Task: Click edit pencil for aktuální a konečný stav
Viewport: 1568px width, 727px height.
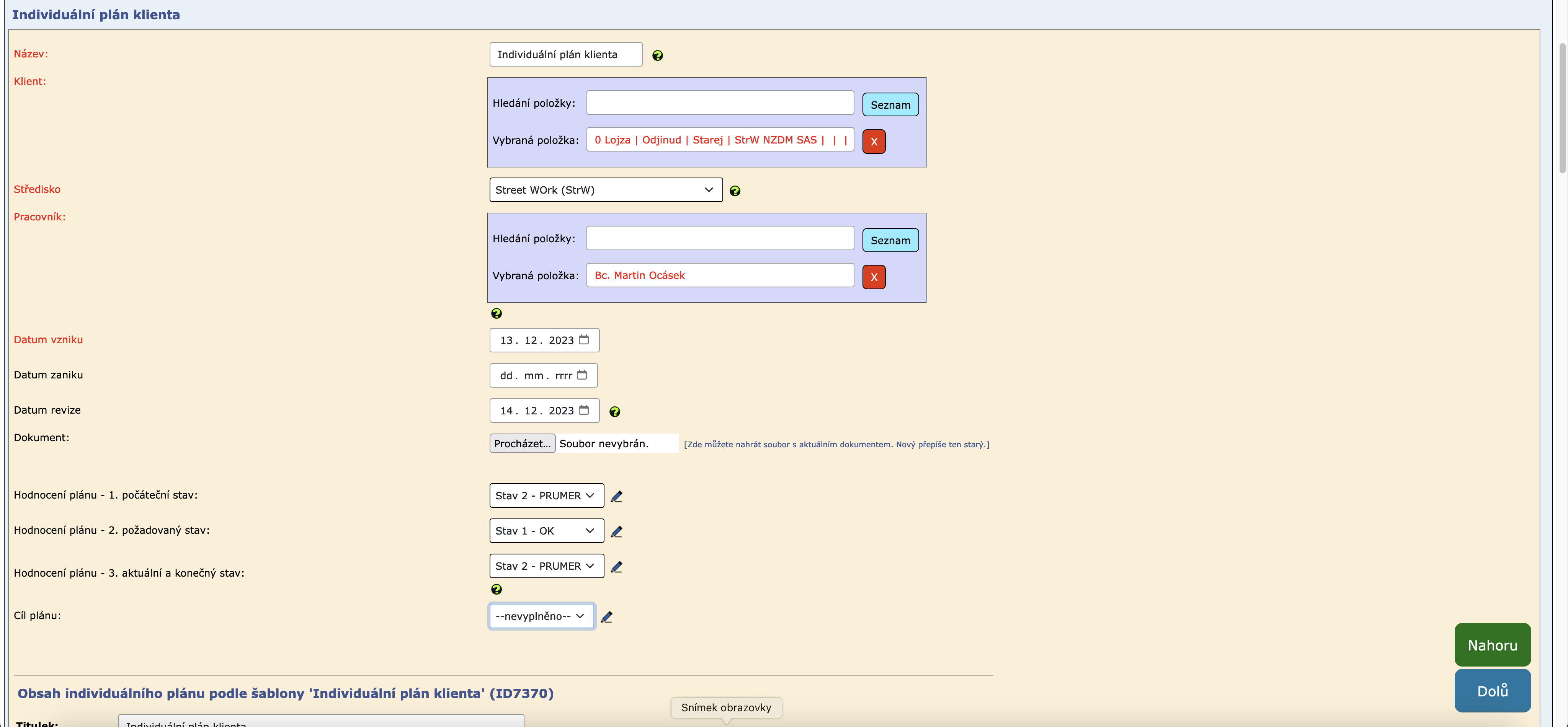Action: pyautogui.click(x=616, y=567)
